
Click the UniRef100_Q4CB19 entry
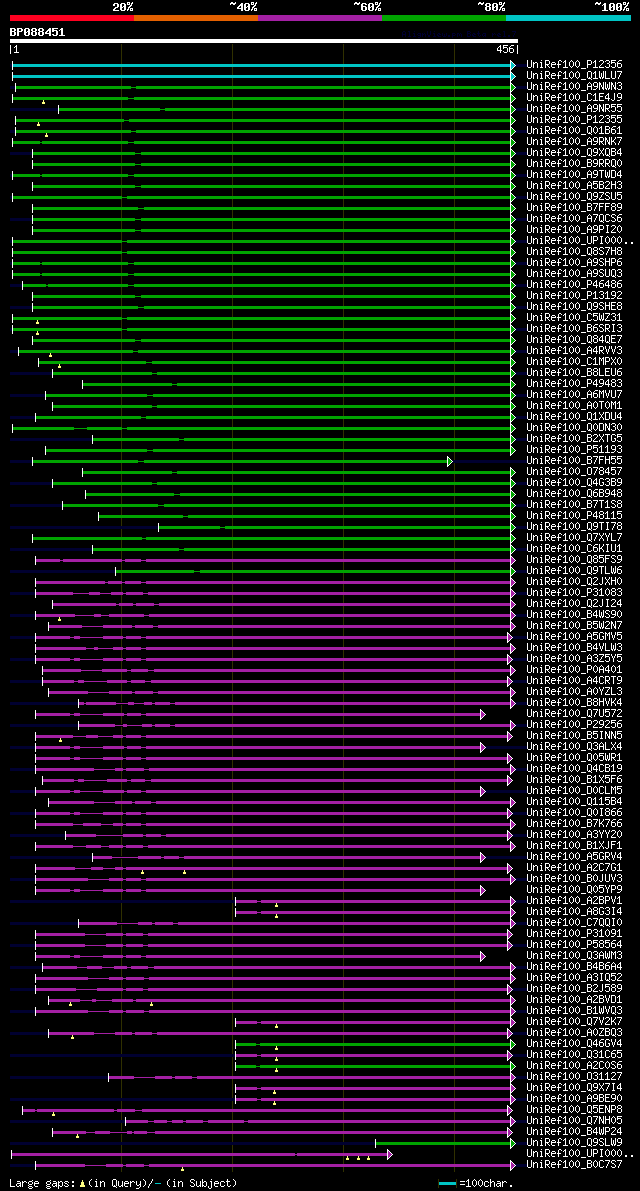click(x=574, y=769)
